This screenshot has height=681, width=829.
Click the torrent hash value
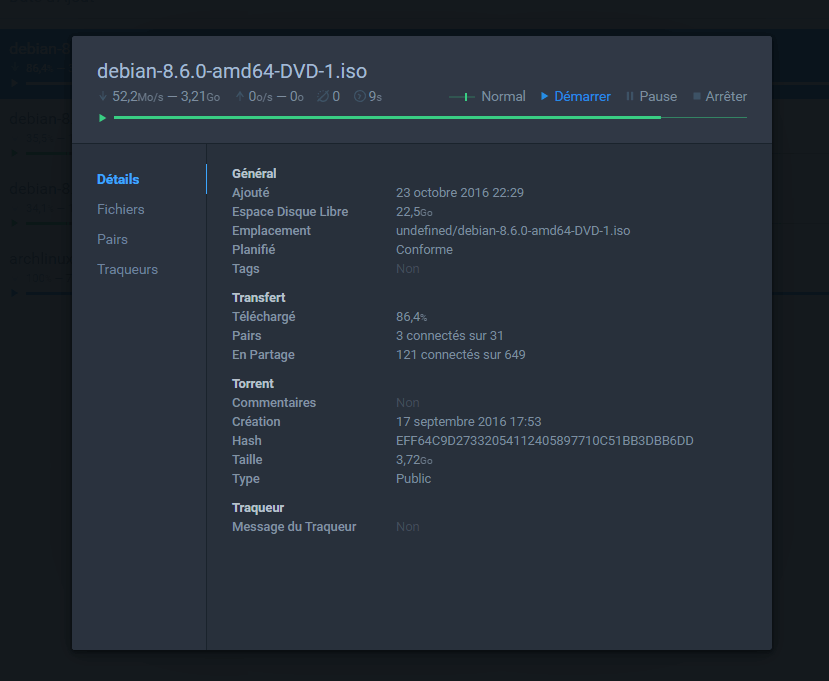click(x=545, y=440)
